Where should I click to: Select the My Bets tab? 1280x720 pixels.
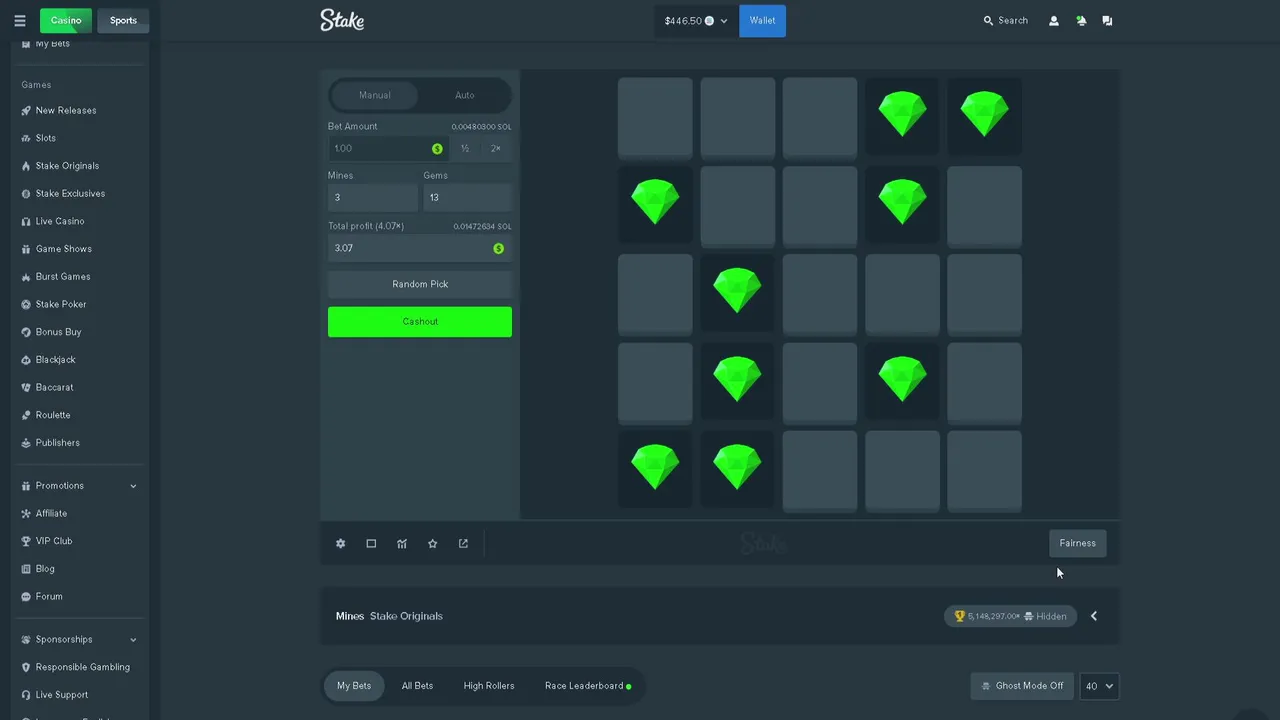click(354, 686)
